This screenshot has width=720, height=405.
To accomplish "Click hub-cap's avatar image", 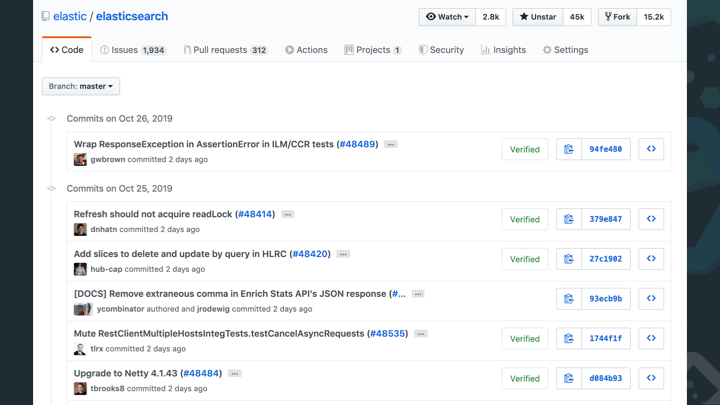I will pos(80,269).
